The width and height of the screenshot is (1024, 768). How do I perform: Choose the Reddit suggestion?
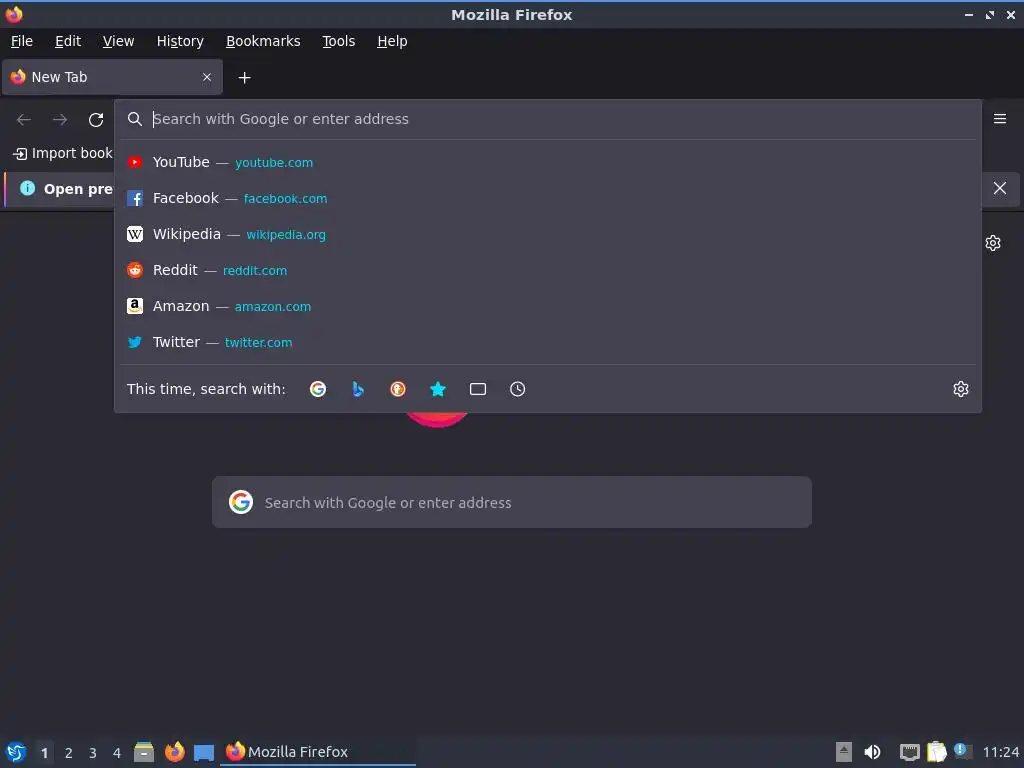548,270
